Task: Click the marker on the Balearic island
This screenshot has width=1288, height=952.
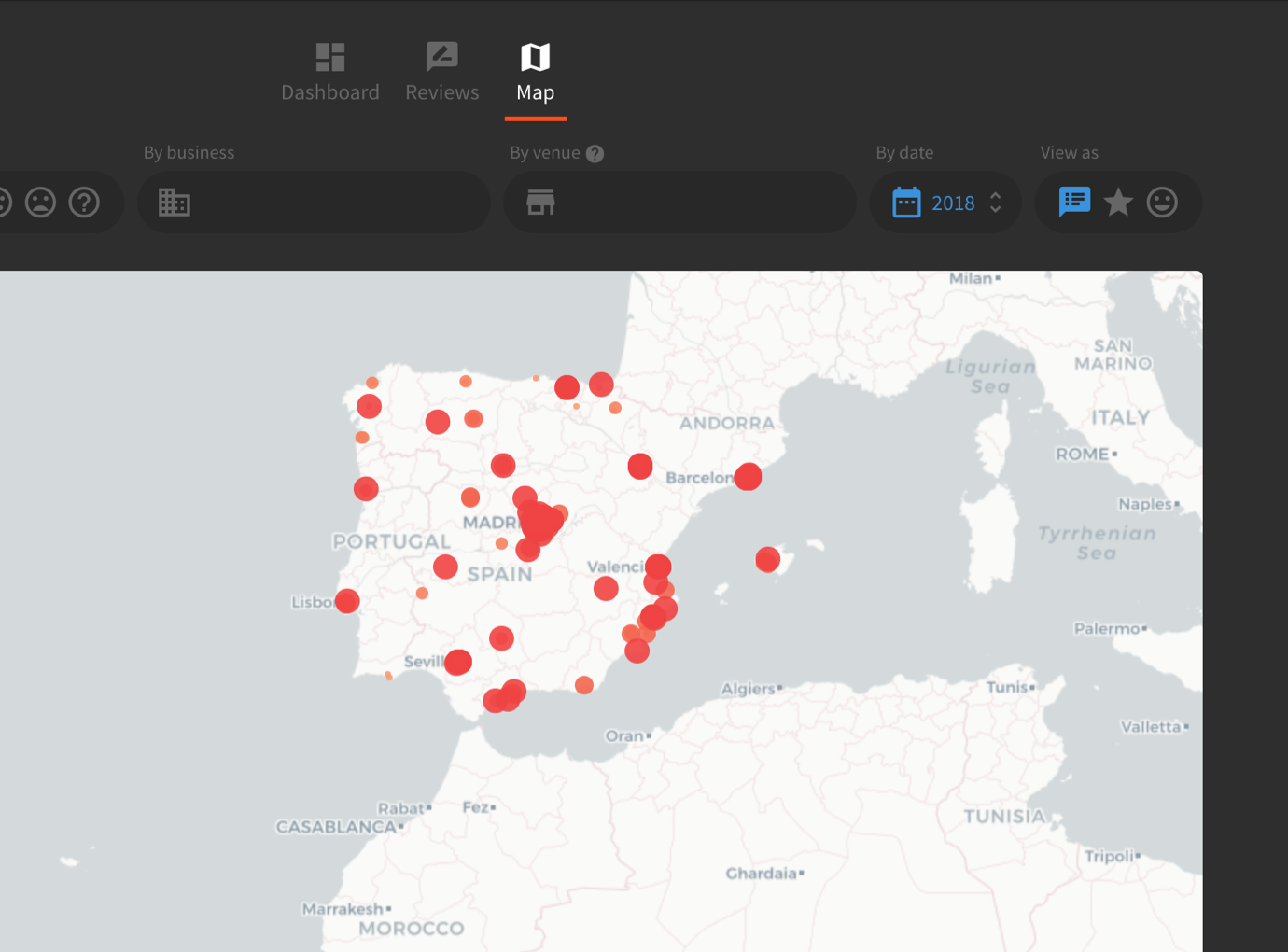Action: (x=767, y=559)
